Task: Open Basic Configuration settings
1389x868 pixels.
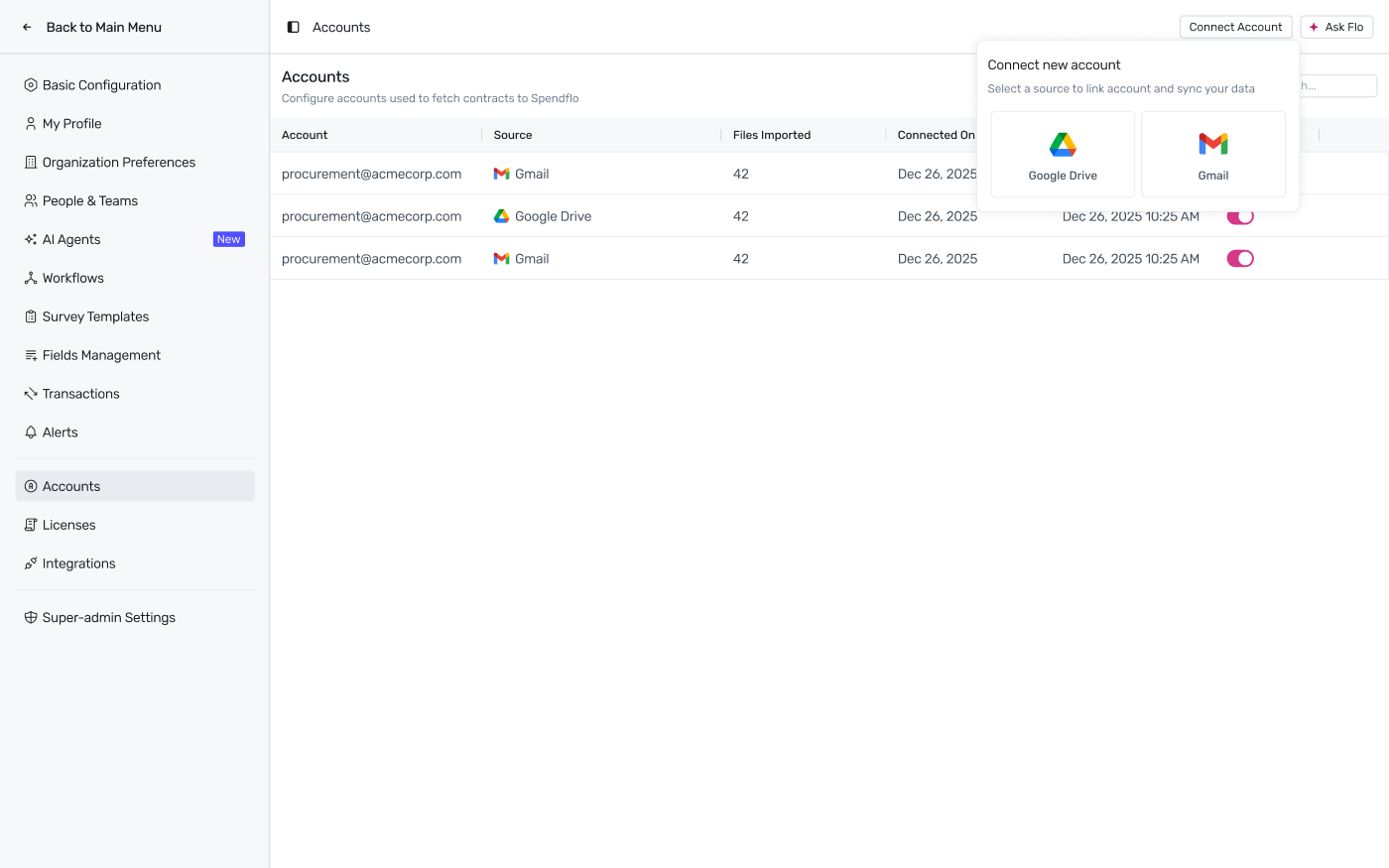Action: pos(135,85)
